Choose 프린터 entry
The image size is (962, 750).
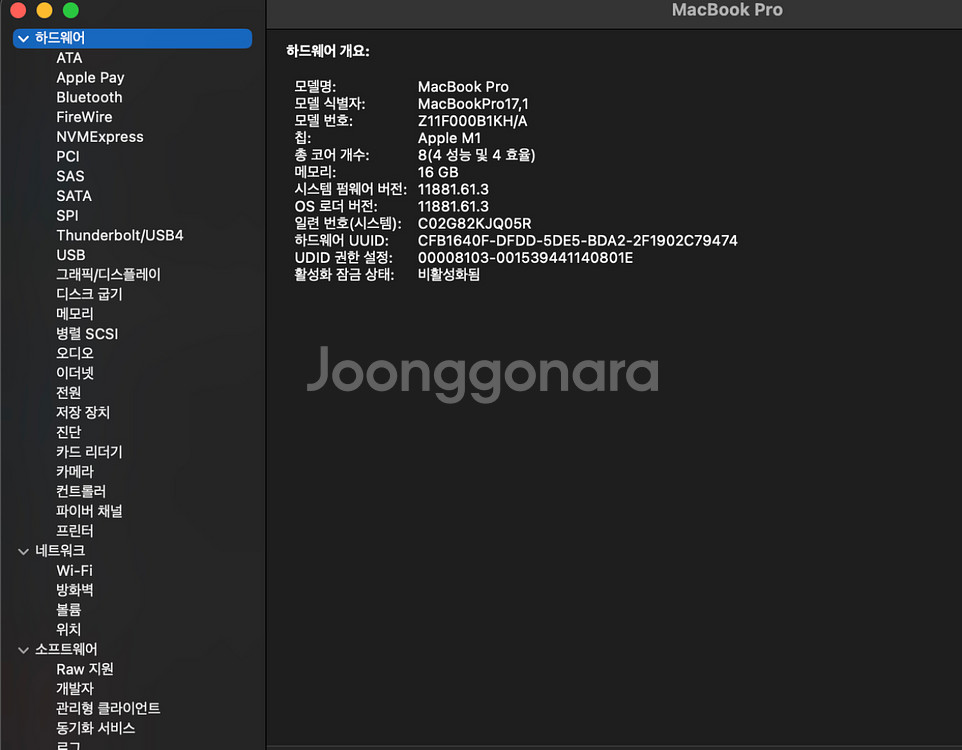[x=74, y=530]
